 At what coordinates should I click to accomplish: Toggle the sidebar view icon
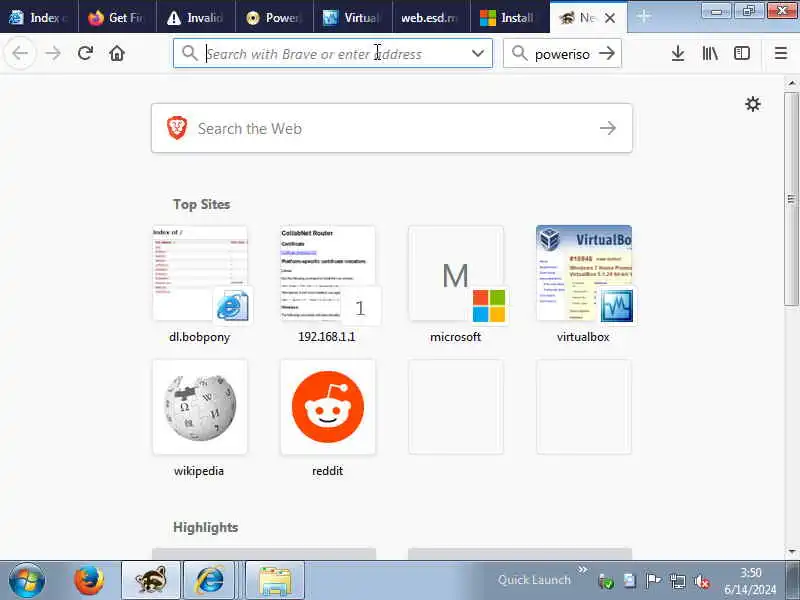742,53
